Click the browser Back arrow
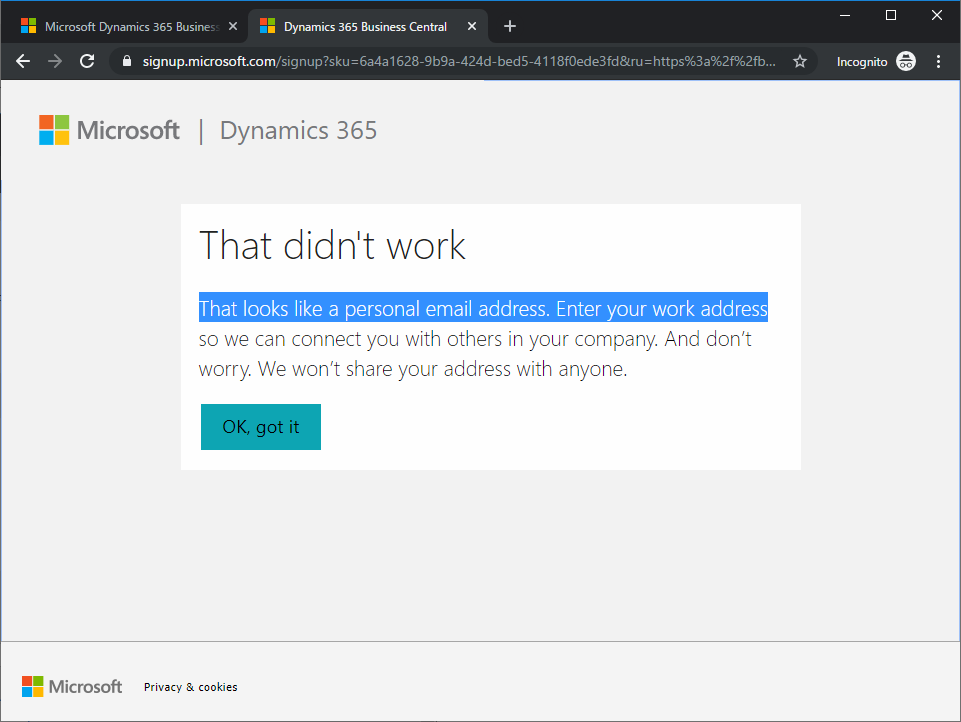Viewport: 961px width, 722px height. pyautogui.click(x=23, y=61)
